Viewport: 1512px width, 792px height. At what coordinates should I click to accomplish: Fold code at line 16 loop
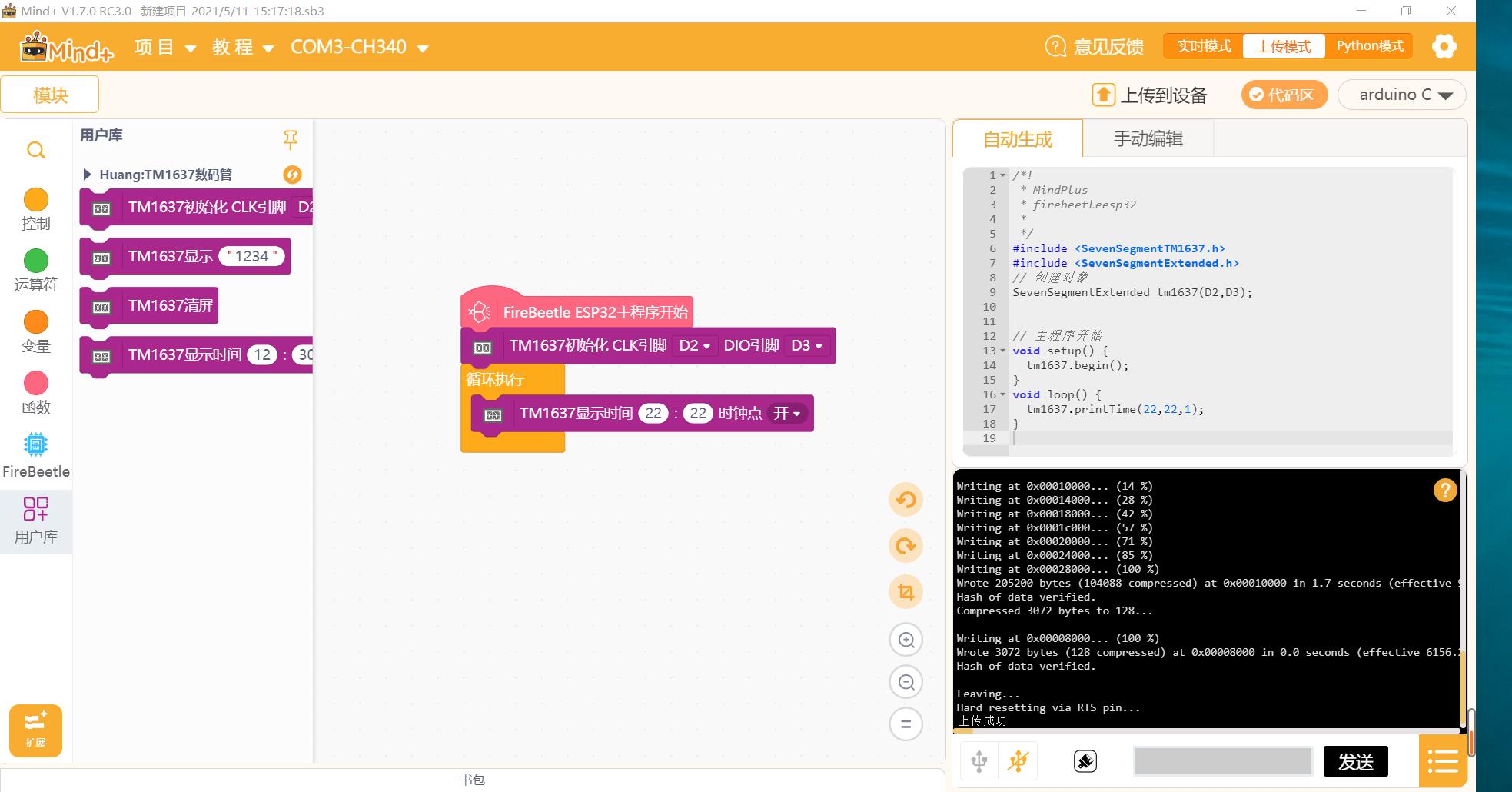(x=1003, y=394)
